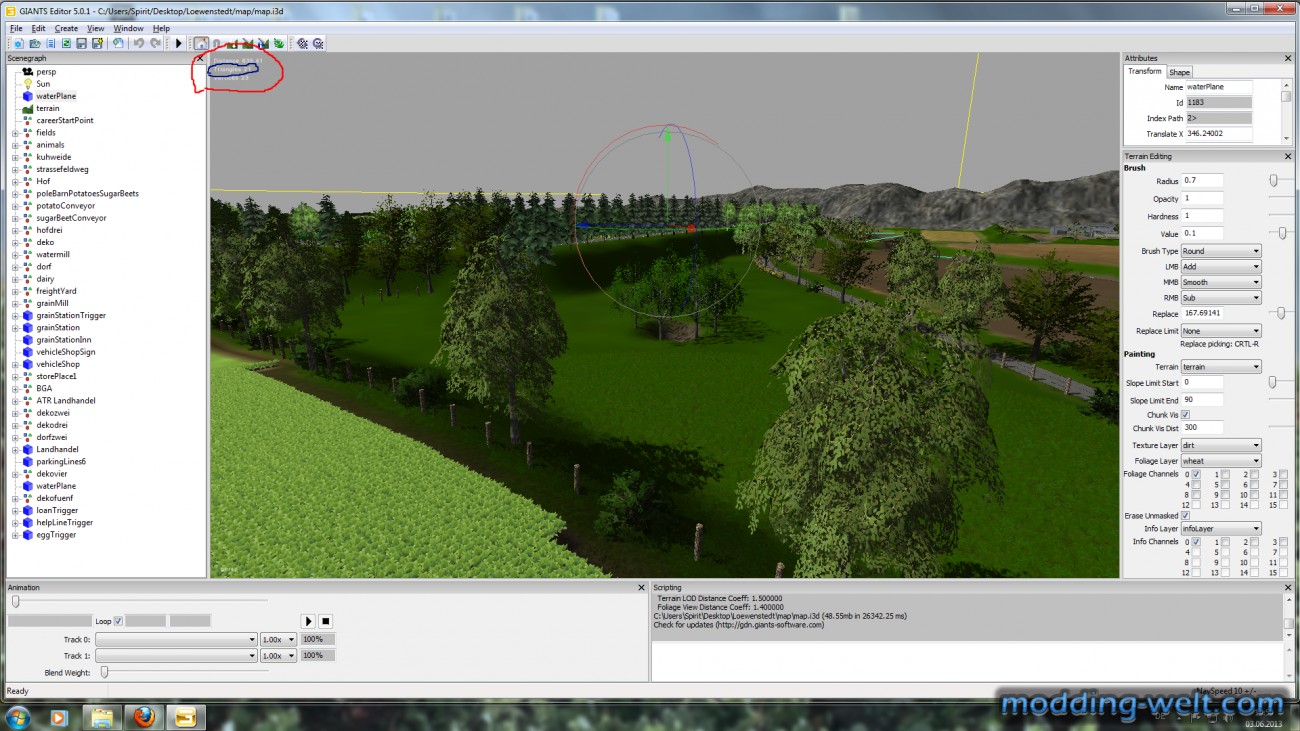Click the animation play button
The image size is (1300, 731).
pyautogui.click(x=309, y=621)
